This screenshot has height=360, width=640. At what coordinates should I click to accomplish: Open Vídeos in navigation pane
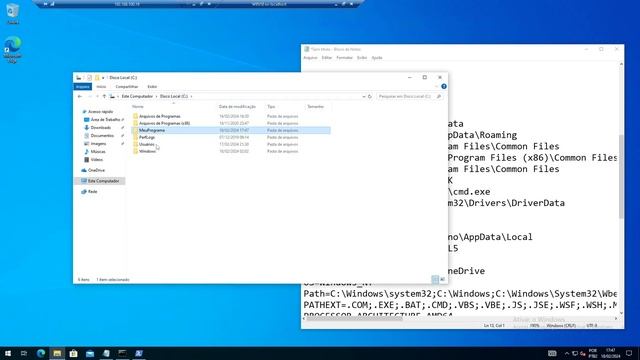pyautogui.click(x=96, y=160)
